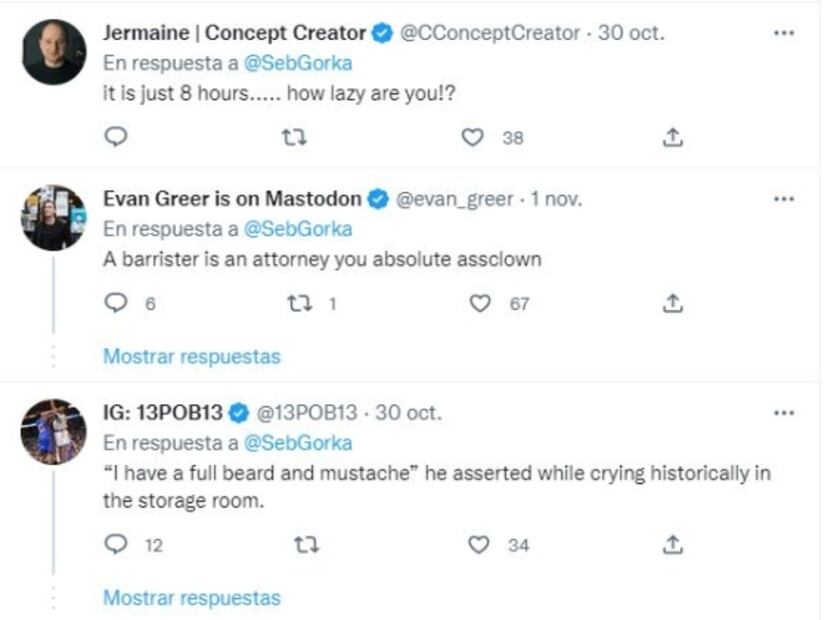Reply to Jermaine's tweet

(x=116, y=138)
